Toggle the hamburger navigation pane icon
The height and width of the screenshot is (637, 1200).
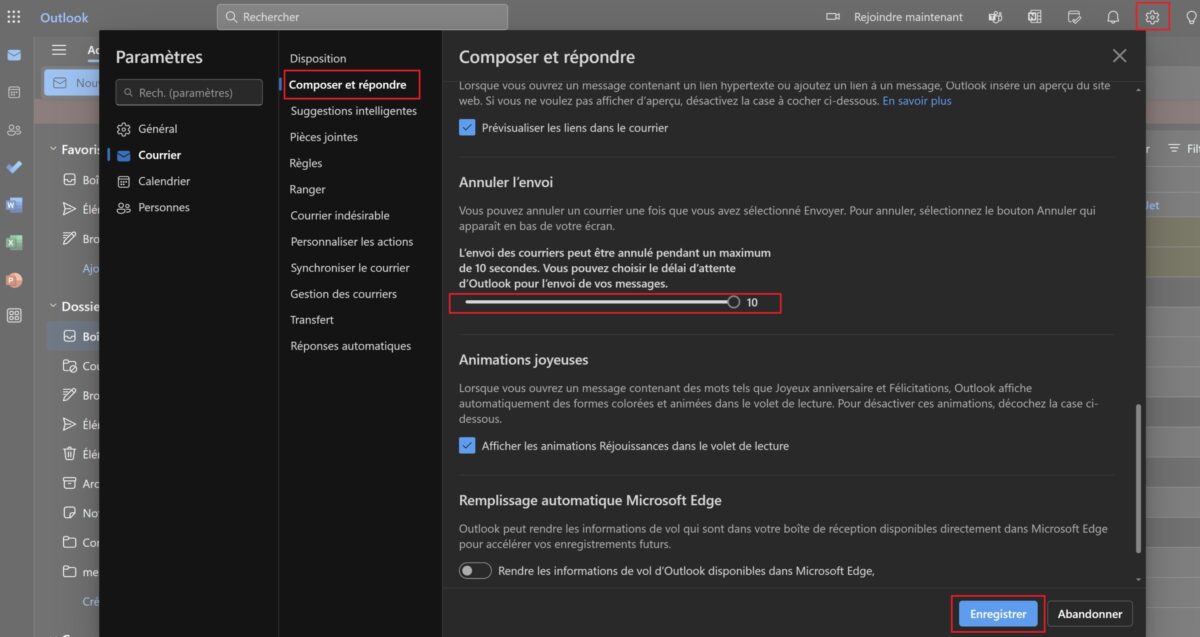59,50
